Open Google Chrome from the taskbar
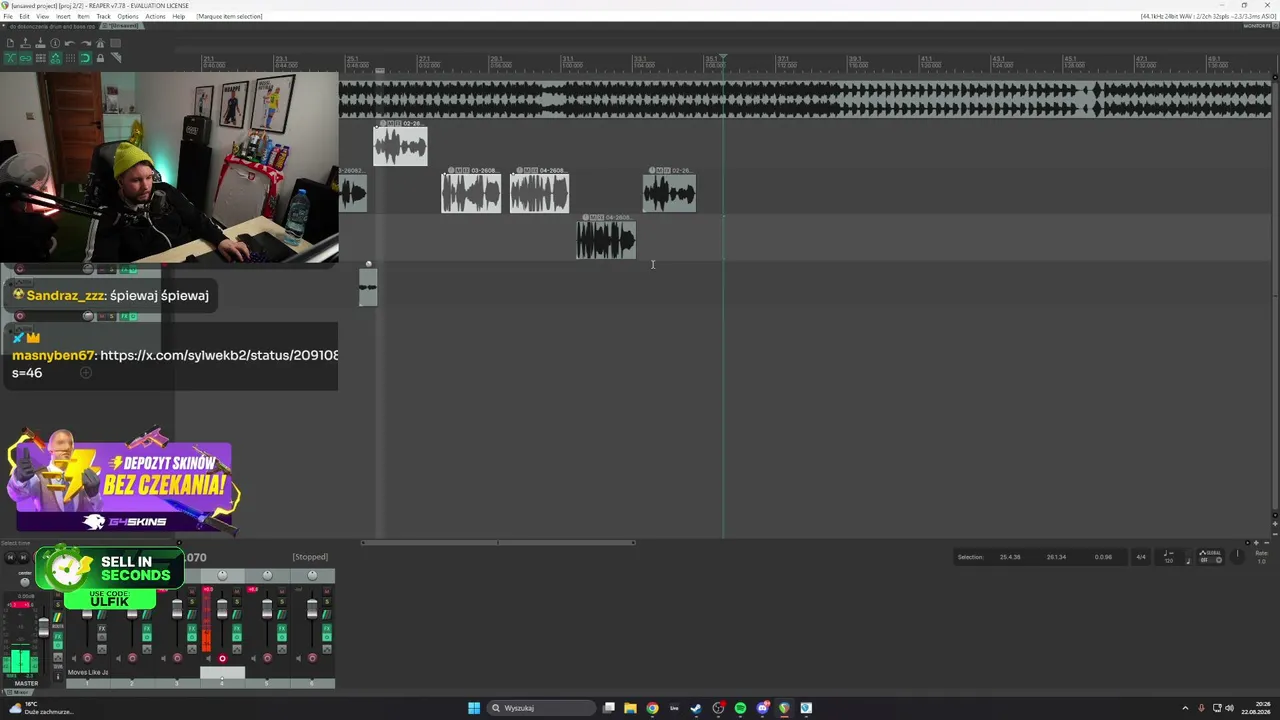Image resolution: width=1280 pixels, height=720 pixels. pos(652,708)
